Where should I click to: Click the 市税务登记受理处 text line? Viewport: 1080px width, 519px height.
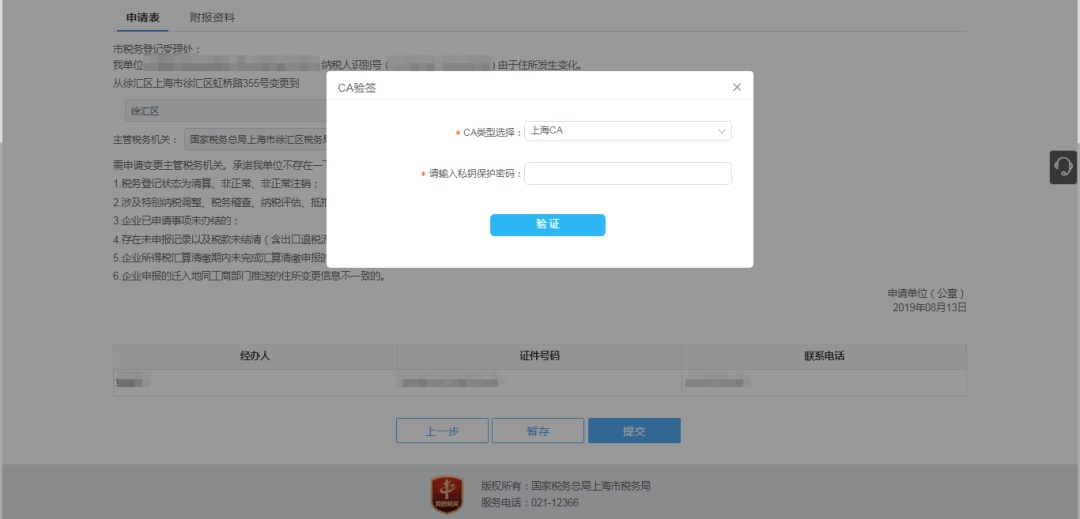coord(157,50)
